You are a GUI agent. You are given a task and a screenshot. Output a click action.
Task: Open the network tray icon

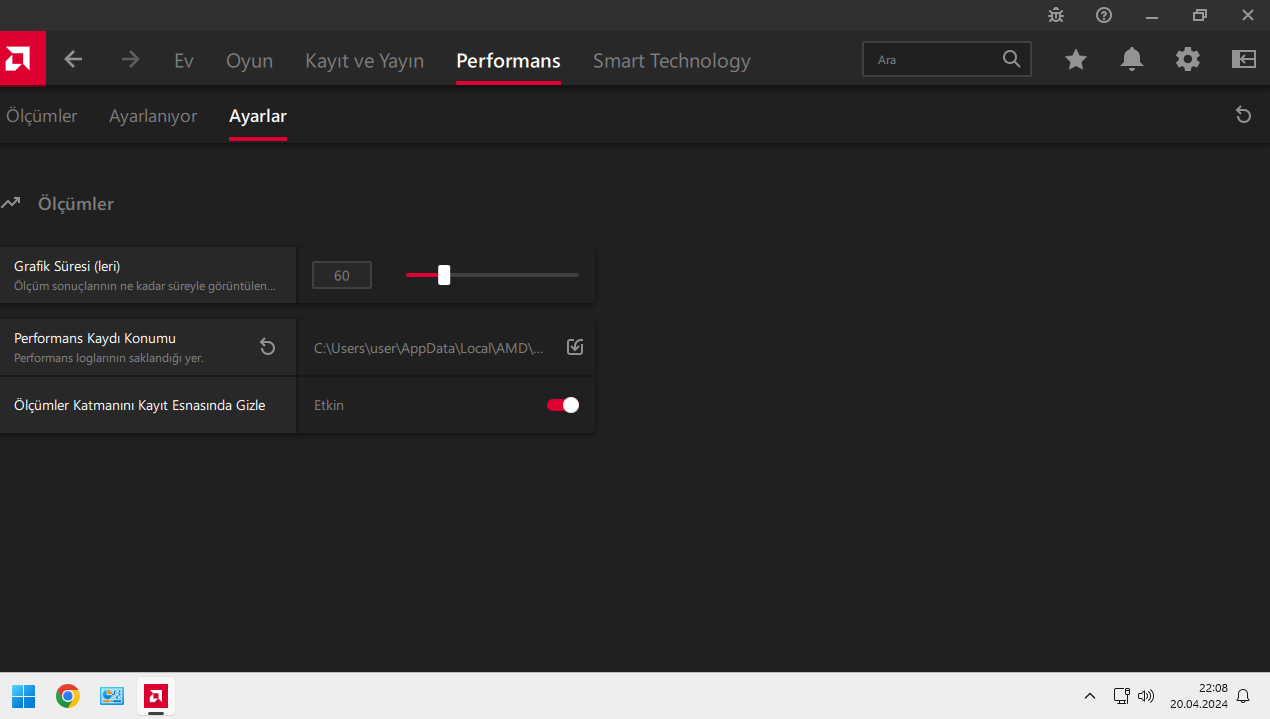pyautogui.click(x=1122, y=696)
